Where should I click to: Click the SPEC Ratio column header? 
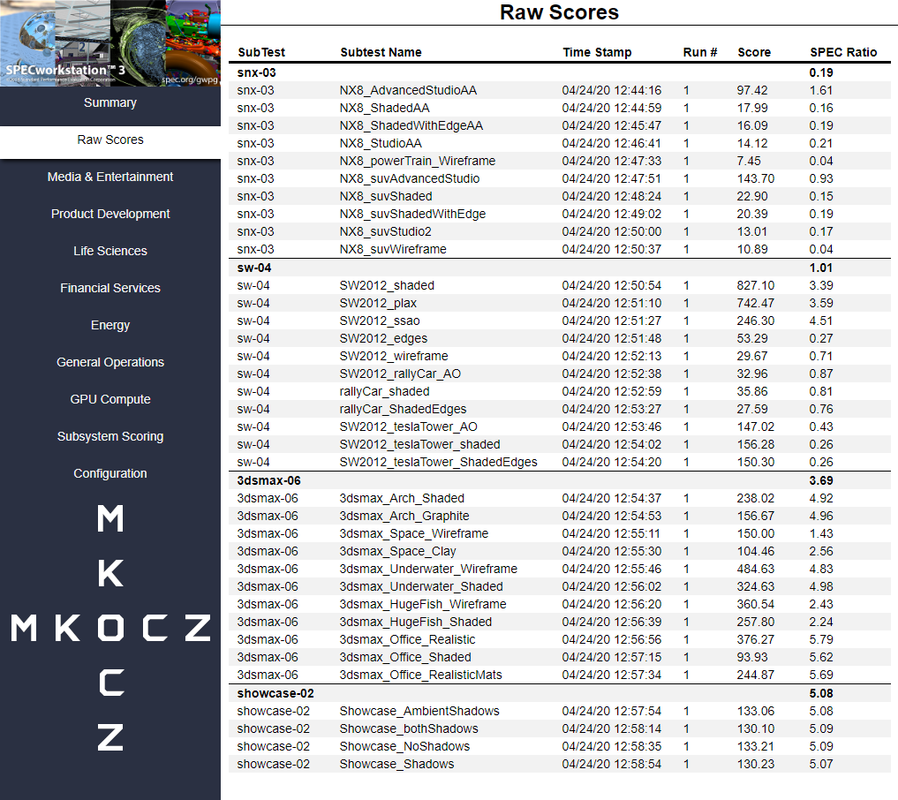[843, 52]
